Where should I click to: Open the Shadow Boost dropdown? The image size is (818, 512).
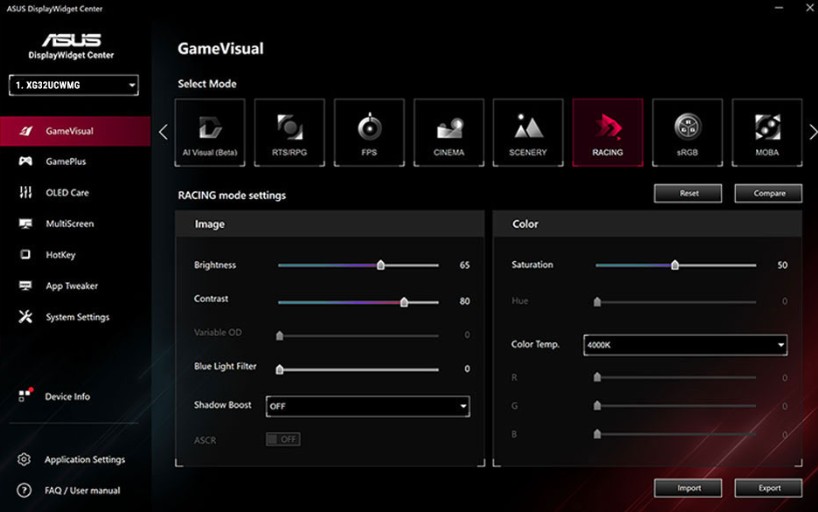(367, 406)
